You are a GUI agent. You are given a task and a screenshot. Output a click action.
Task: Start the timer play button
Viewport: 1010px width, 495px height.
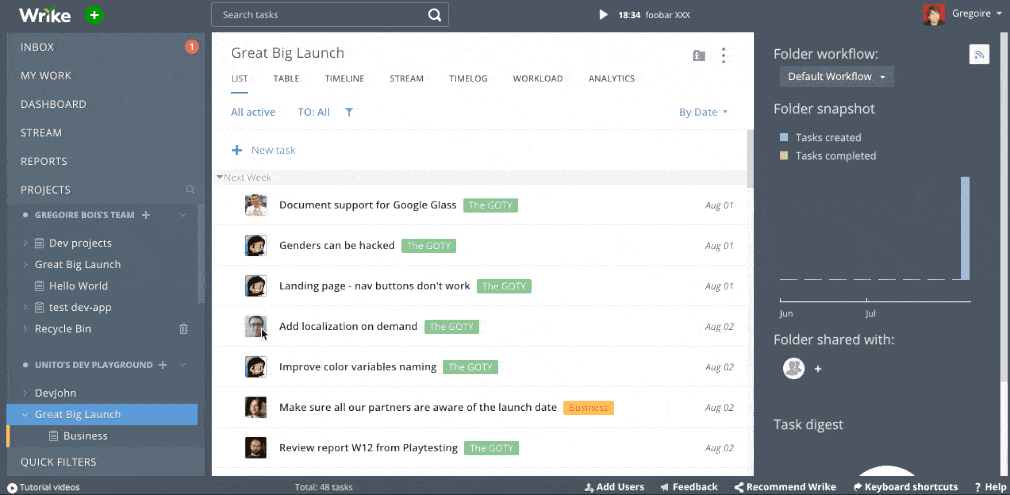[603, 14]
